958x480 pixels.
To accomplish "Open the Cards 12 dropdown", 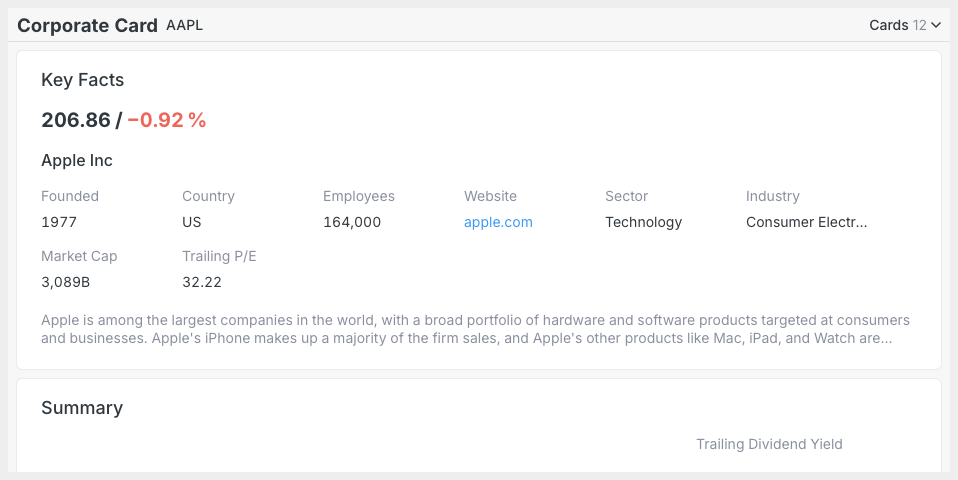I will pos(905,25).
